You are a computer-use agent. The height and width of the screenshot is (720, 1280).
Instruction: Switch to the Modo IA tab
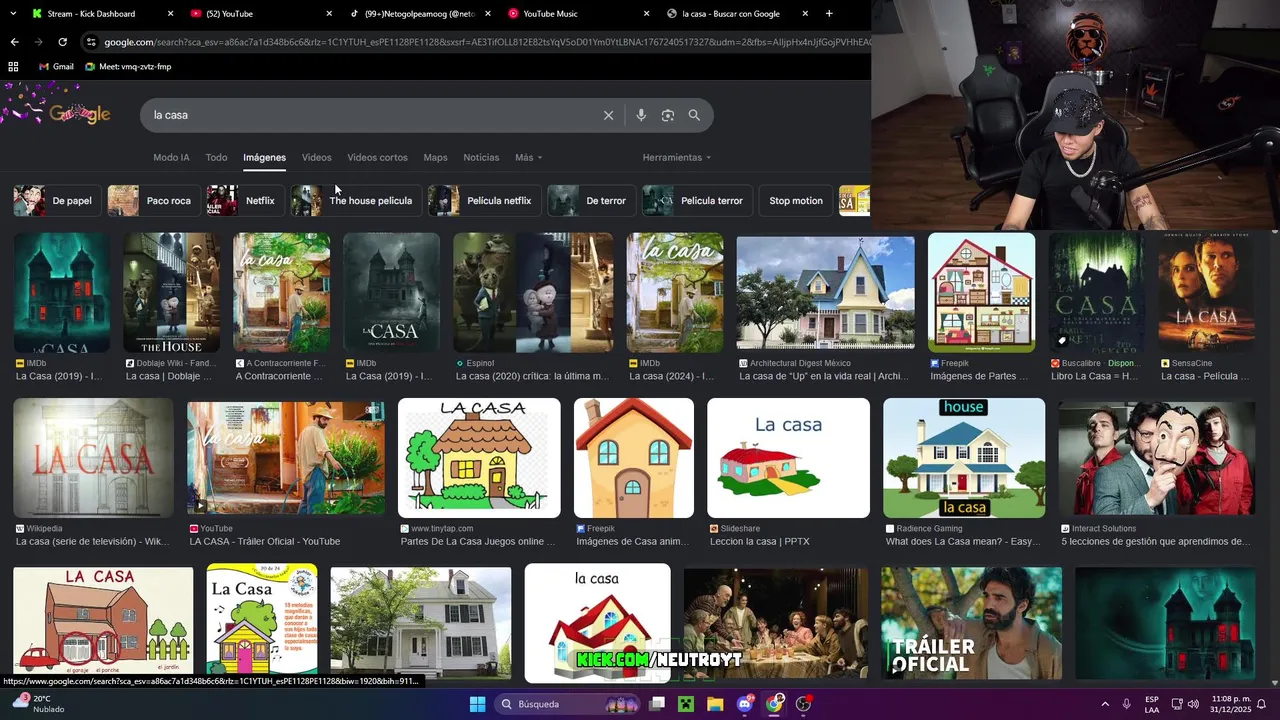(x=171, y=157)
